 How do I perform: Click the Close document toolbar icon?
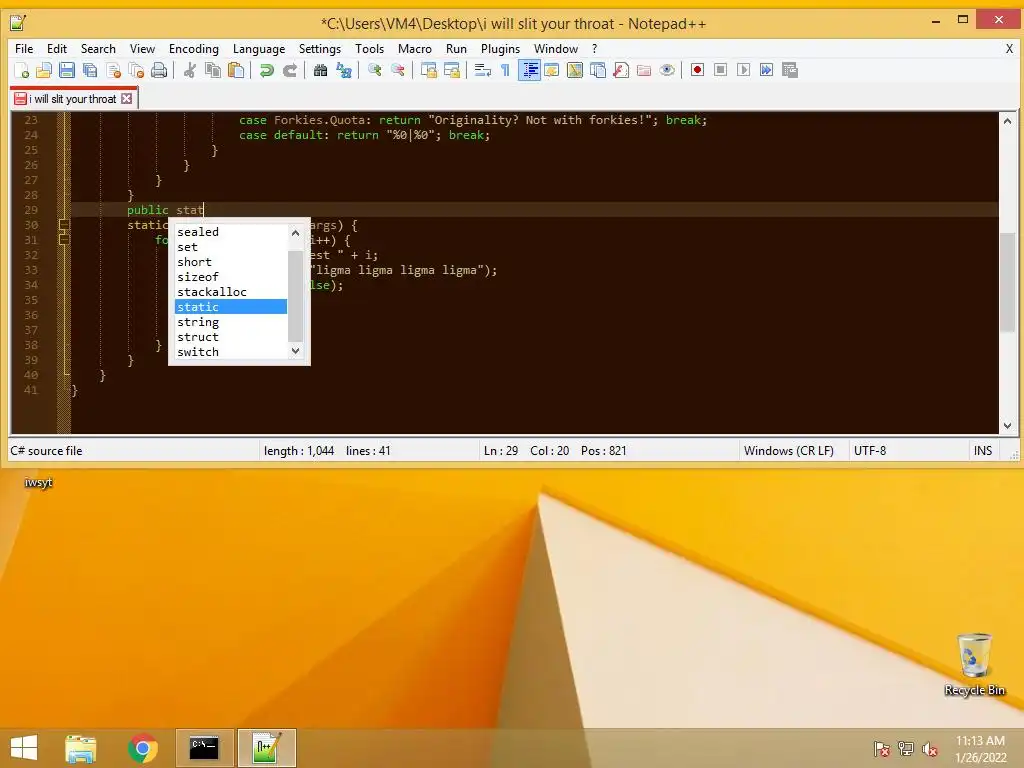tap(114, 70)
